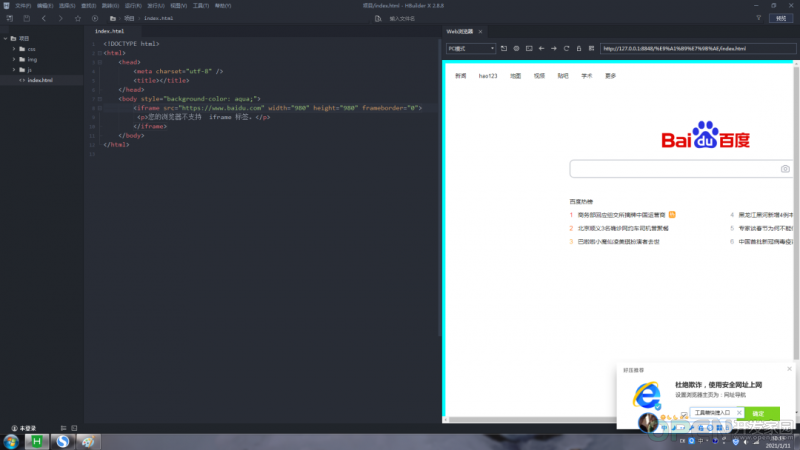
Task: Go forward with the toolbar right chevron
Action: [61, 18]
